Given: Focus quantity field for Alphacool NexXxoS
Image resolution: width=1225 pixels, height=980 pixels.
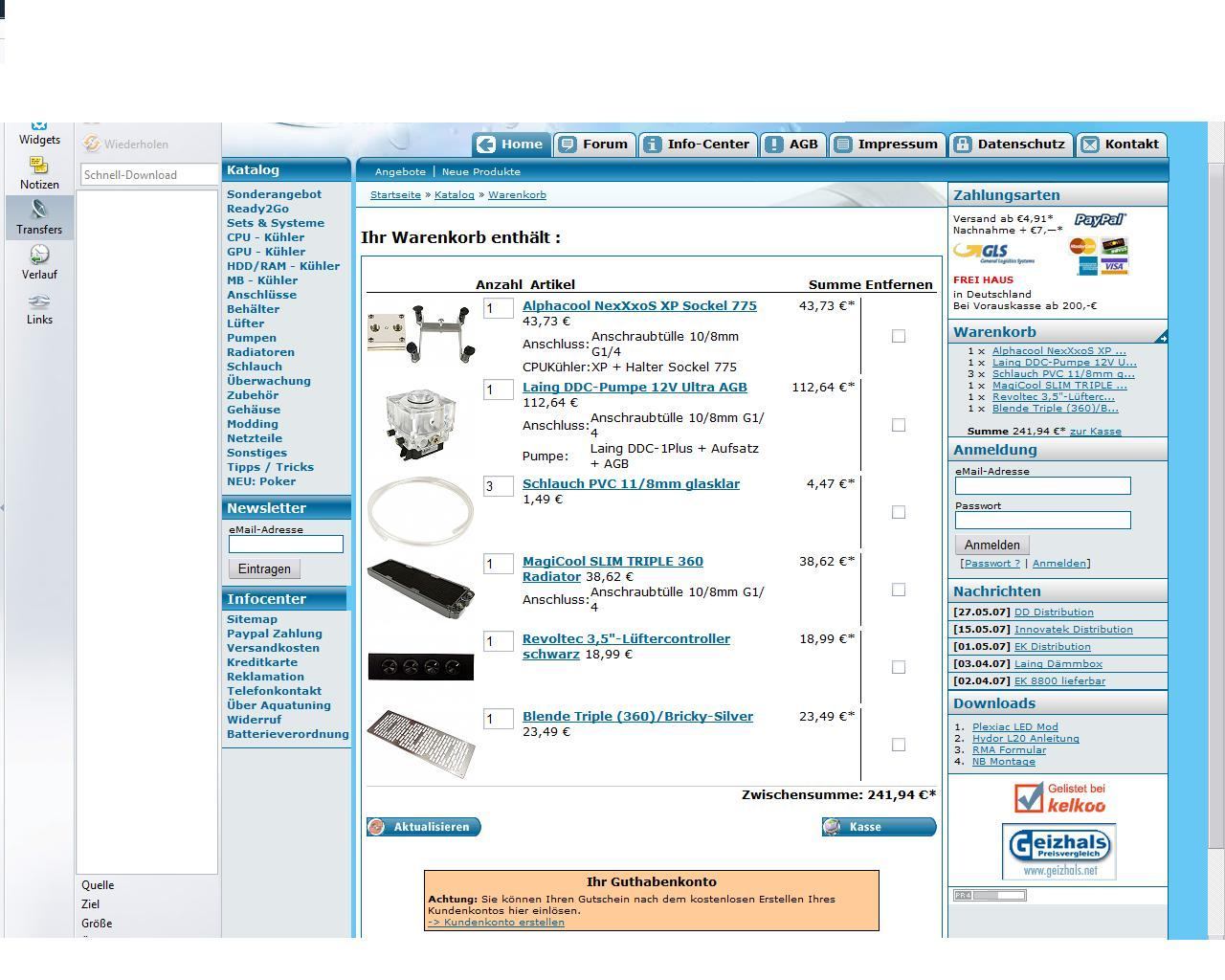Looking at the screenshot, I should pos(498,308).
